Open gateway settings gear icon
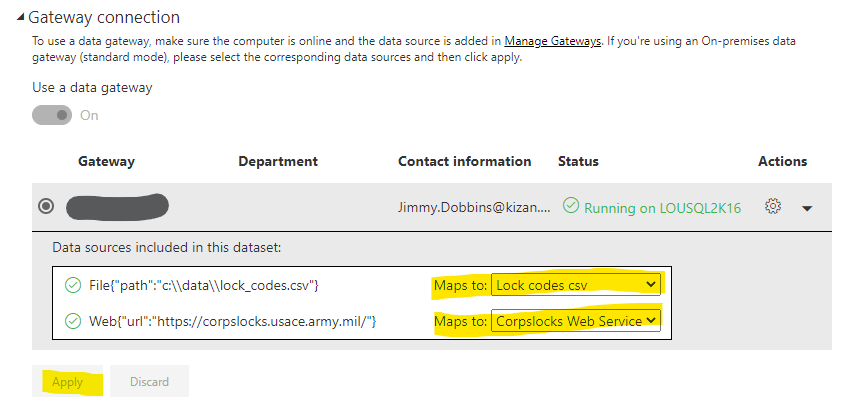This screenshot has height=419, width=848. point(772,206)
